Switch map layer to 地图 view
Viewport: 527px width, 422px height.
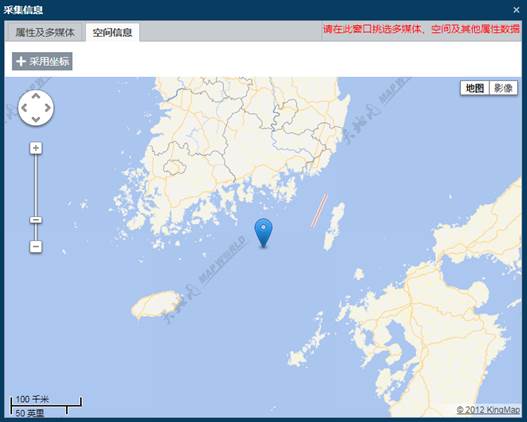(x=475, y=88)
